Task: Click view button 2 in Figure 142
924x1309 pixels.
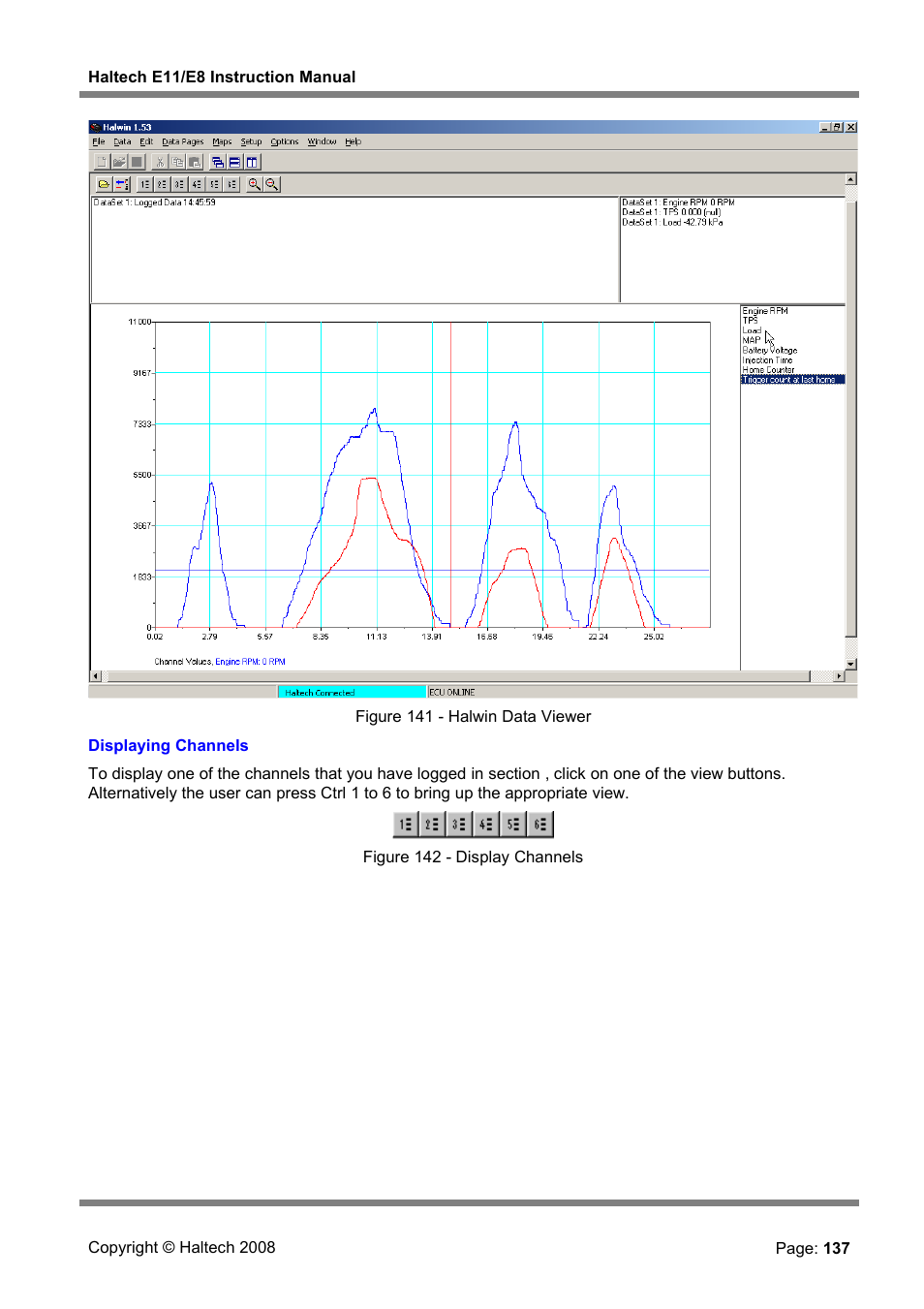Action: [432, 825]
